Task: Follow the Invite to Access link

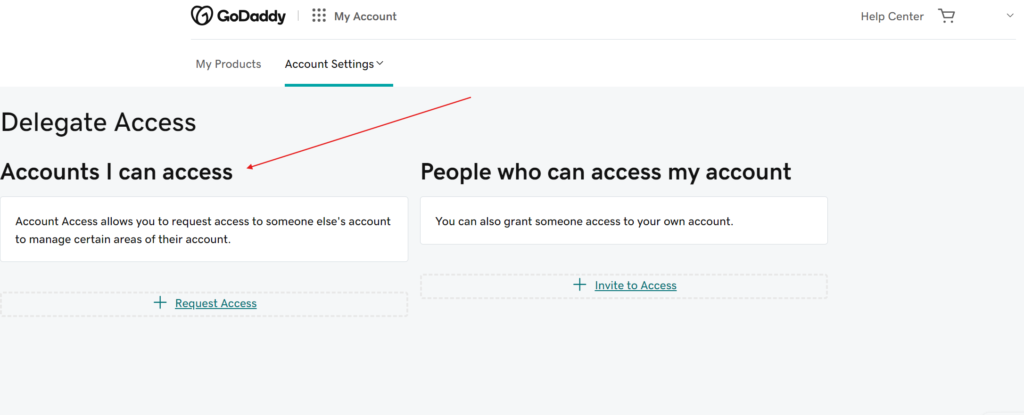Action: (636, 285)
